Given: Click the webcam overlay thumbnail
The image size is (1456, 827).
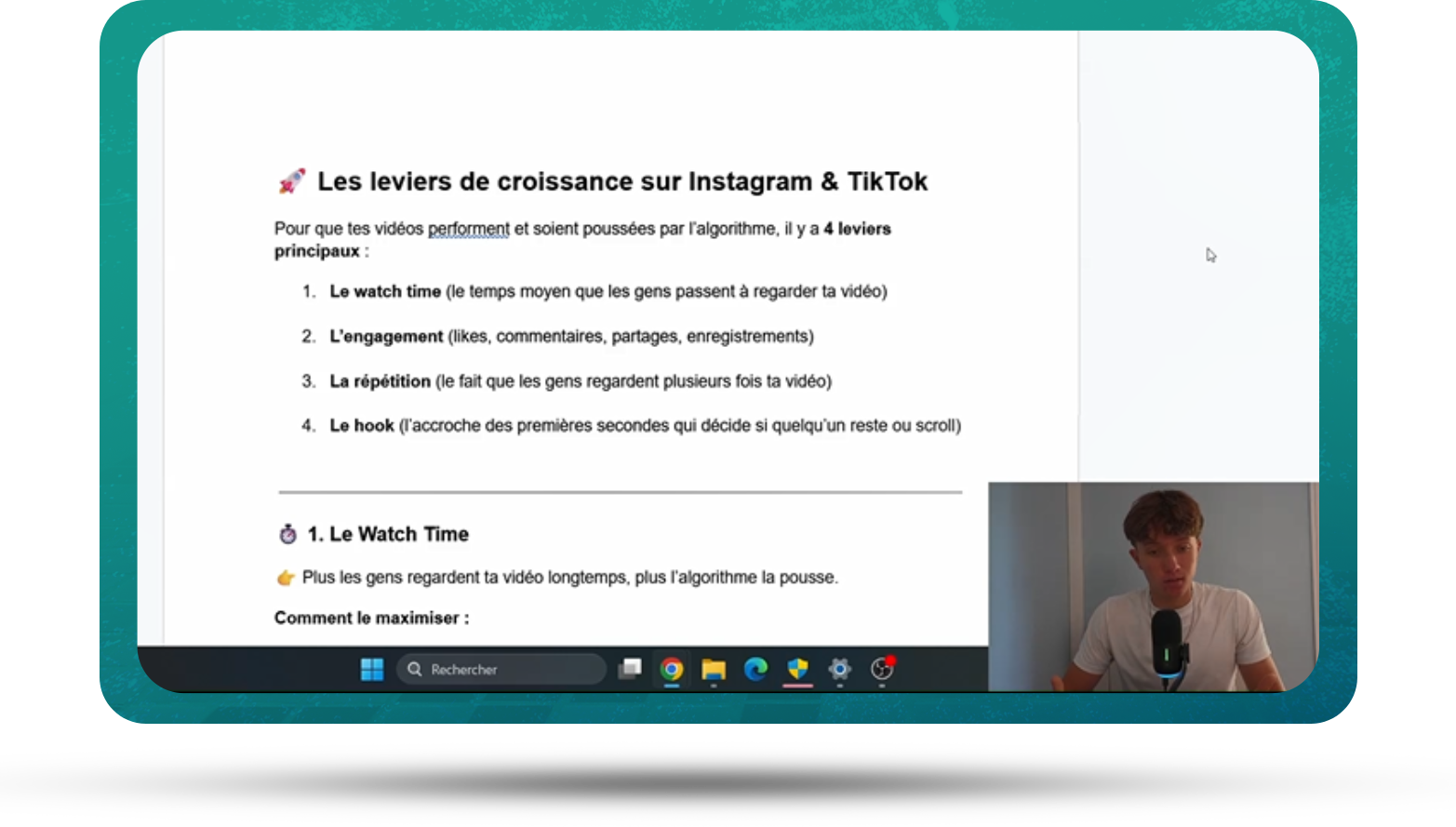Looking at the screenshot, I should click(x=1153, y=586).
